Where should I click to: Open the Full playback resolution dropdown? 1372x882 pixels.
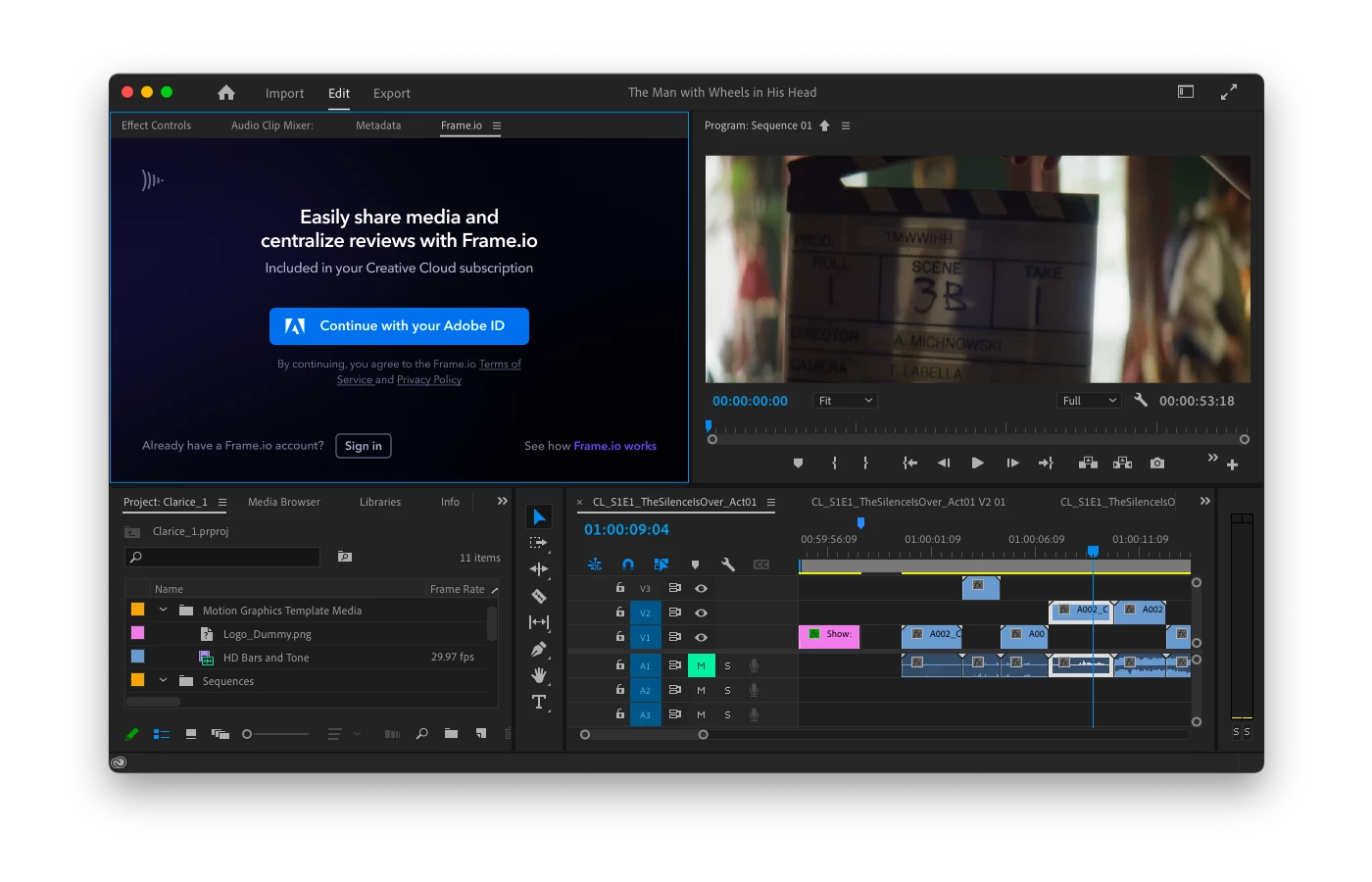pyautogui.click(x=1089, y=401)
